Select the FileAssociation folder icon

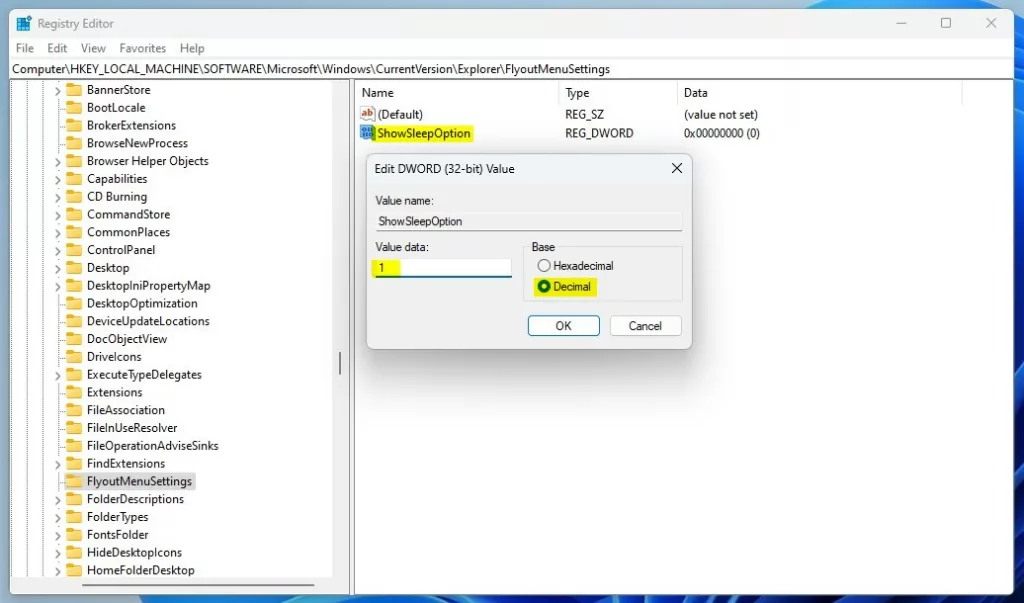coord(74,410)
